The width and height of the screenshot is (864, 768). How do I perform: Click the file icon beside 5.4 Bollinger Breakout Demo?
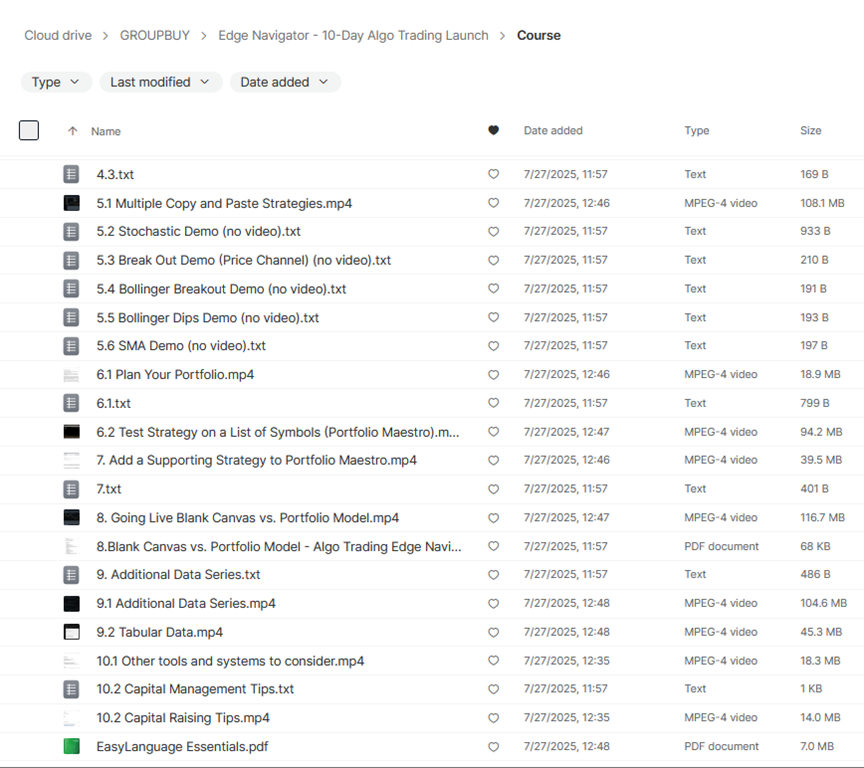[71, 289]
